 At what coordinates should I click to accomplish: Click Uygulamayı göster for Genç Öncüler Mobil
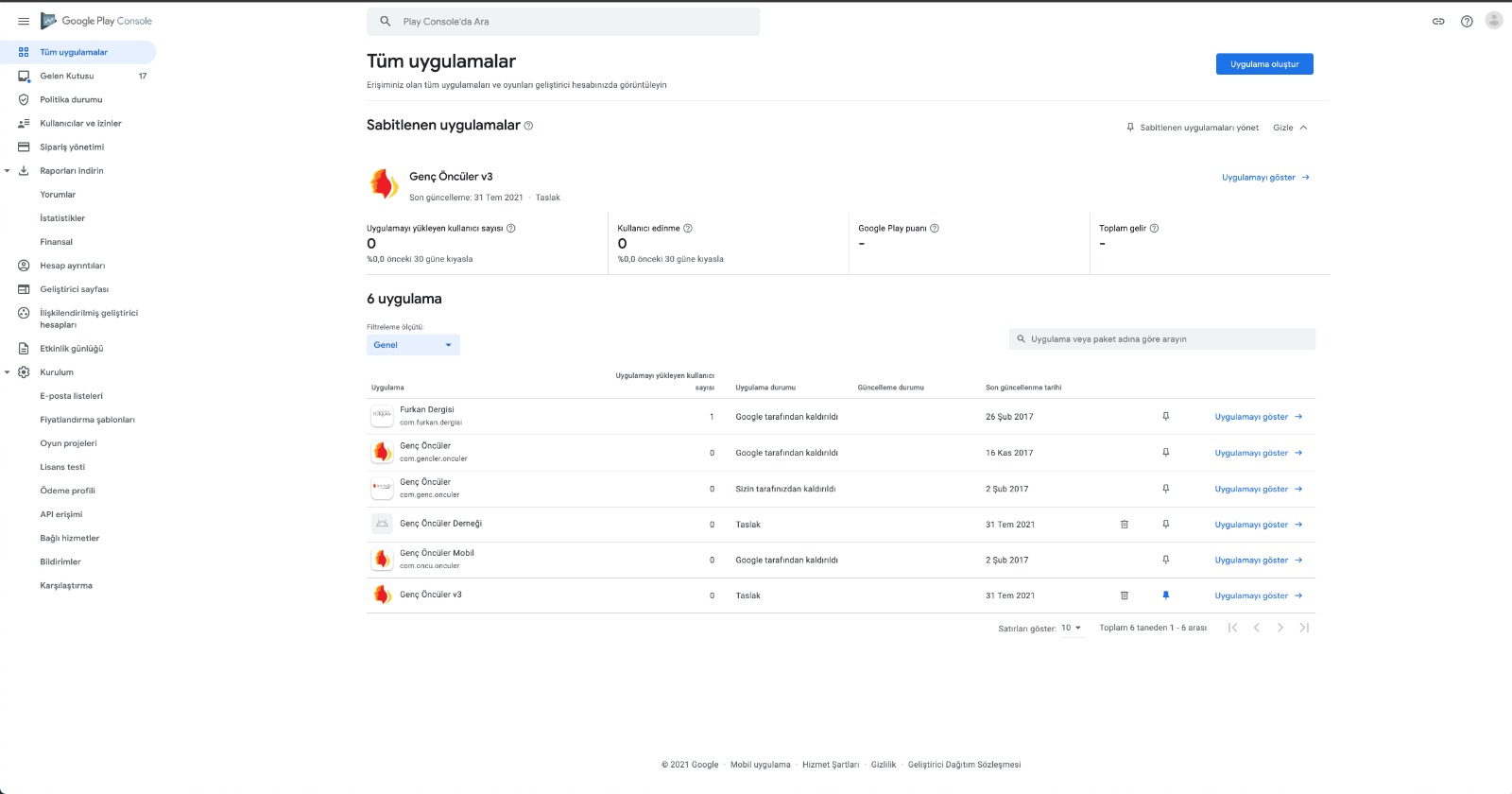pyautogui.click(x=1259, y=561)
